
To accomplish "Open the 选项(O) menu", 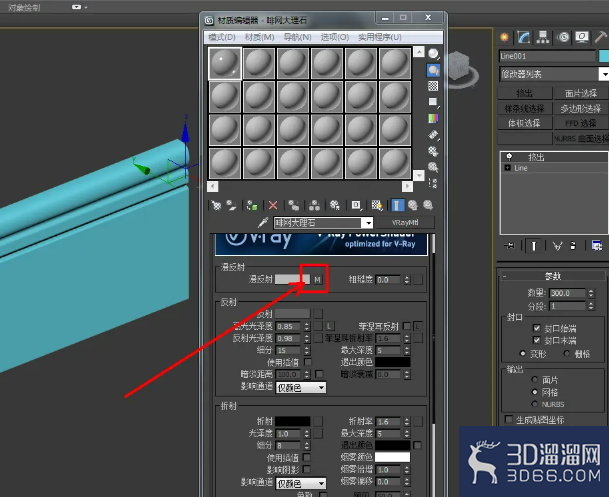I will point(334,37).
